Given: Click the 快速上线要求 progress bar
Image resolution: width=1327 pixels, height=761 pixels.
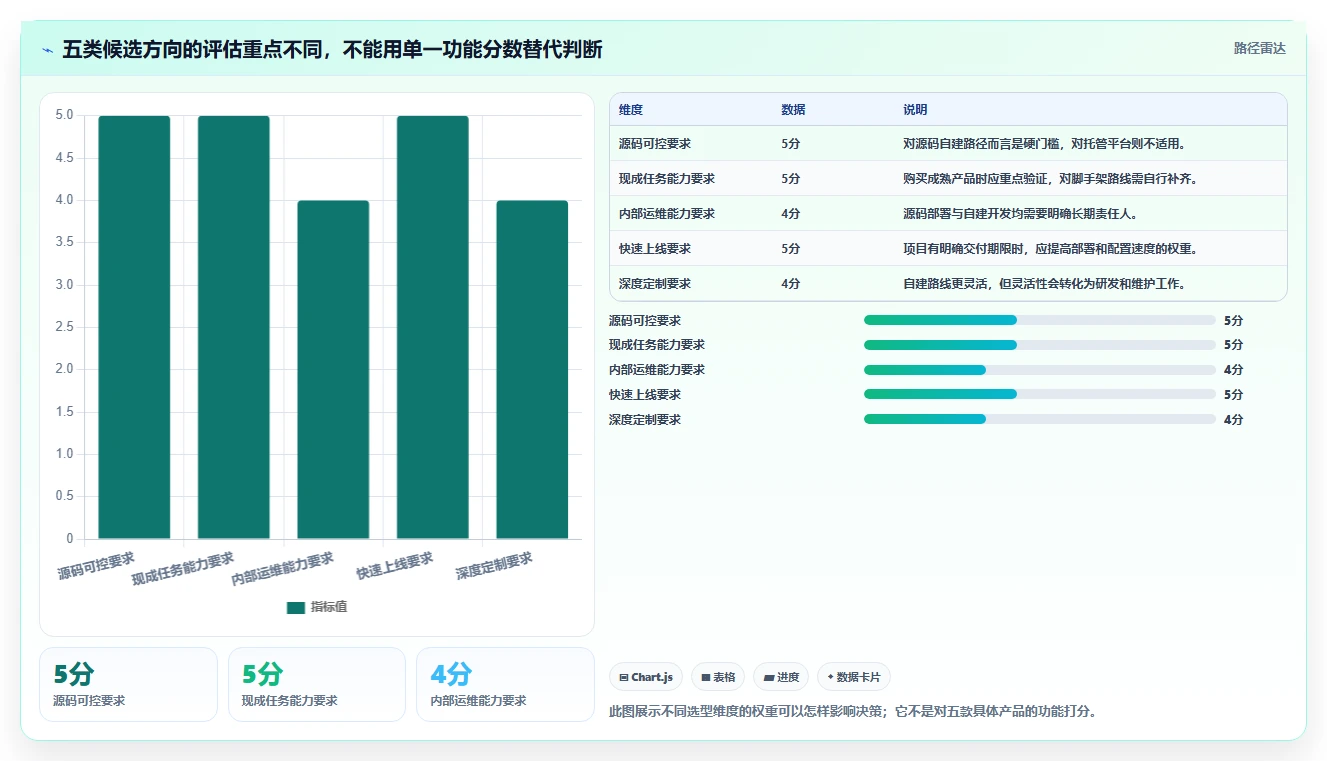Looking at the screenshot, I should coord(1040,394).
